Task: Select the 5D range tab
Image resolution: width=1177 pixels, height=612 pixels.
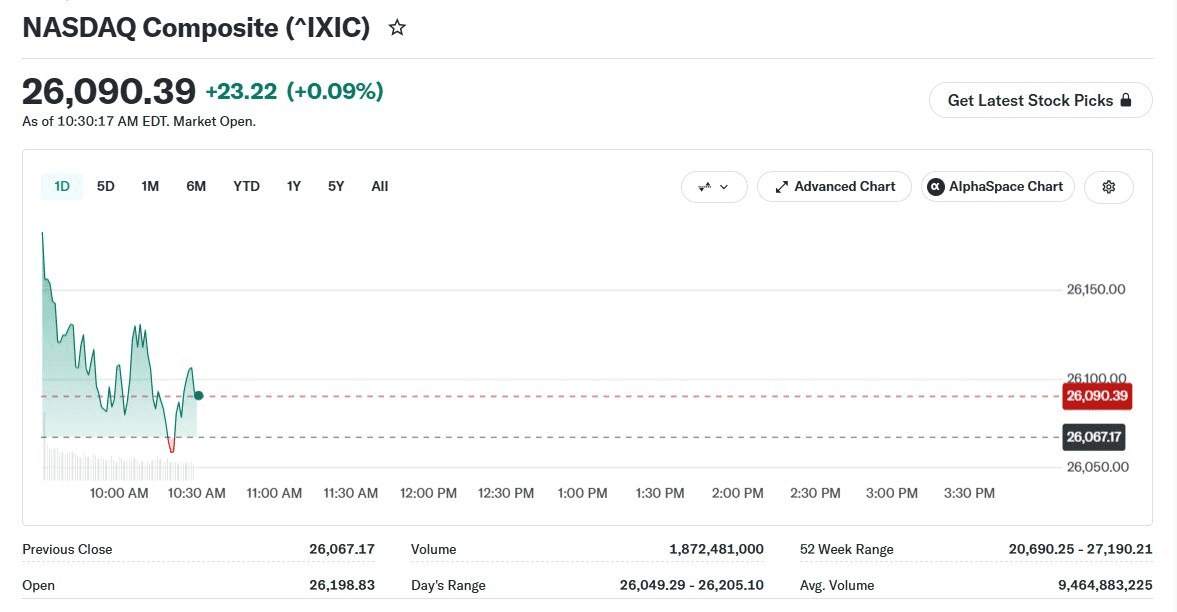Action: click(106, 186)
